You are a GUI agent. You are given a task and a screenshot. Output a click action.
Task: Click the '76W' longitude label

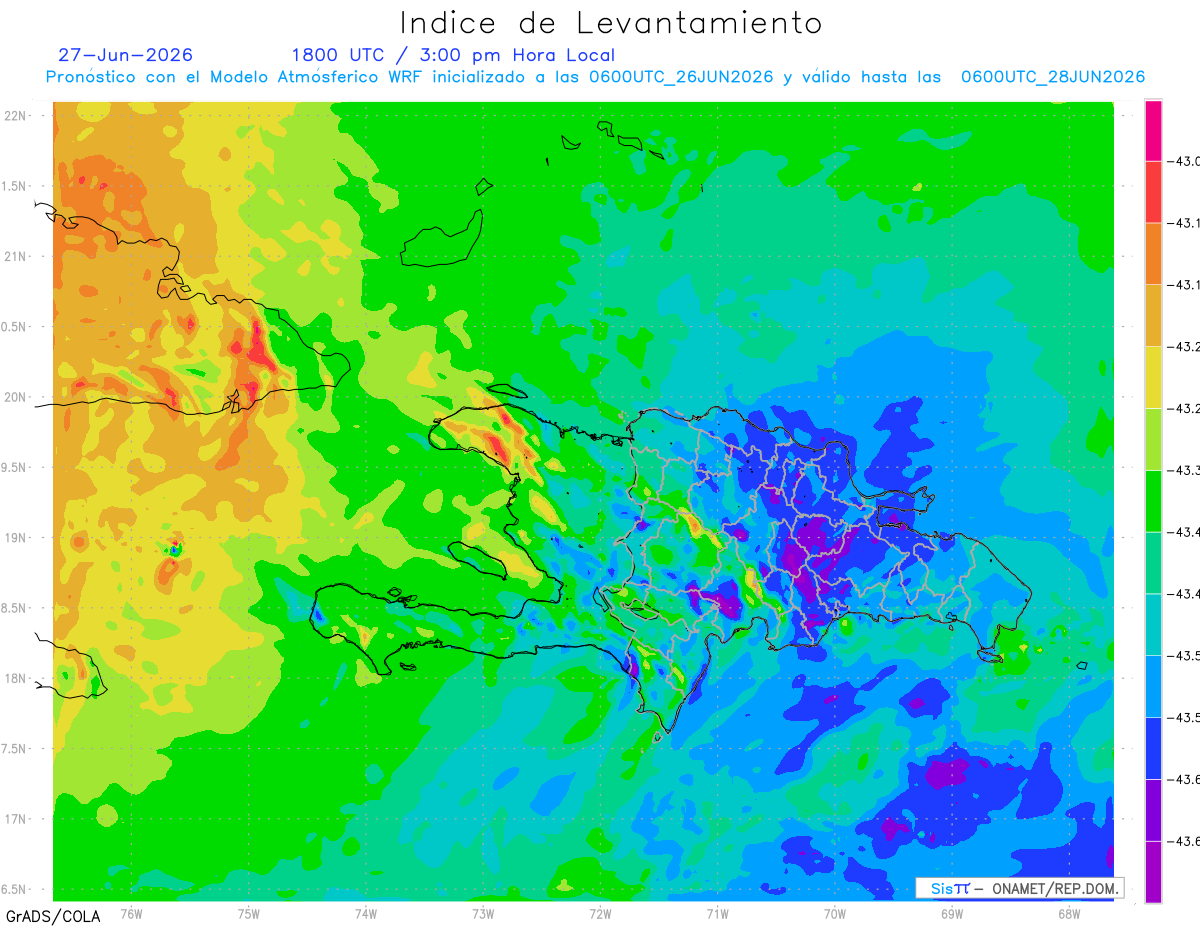[x=131, y=912]
